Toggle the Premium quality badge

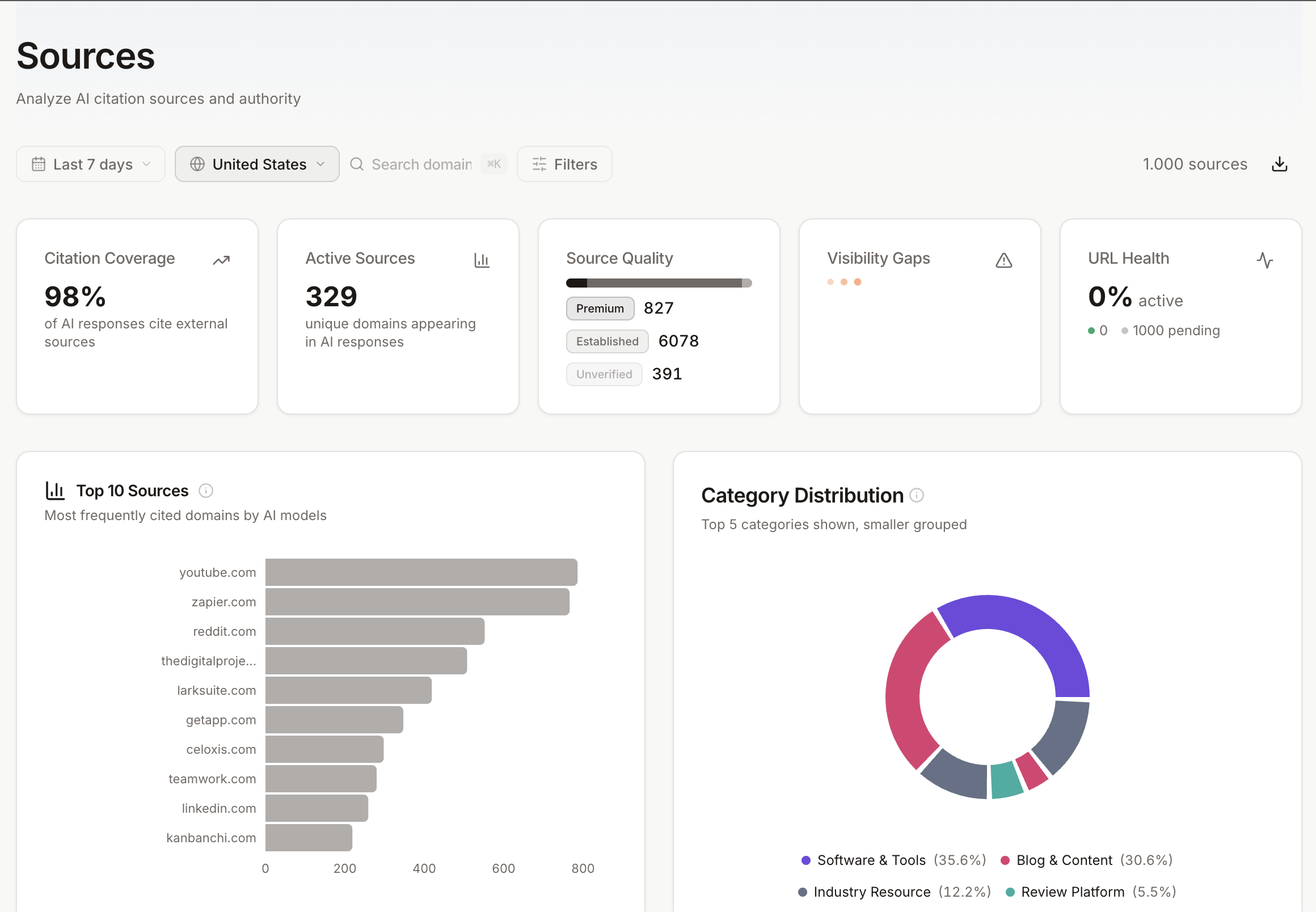[600, 309]
